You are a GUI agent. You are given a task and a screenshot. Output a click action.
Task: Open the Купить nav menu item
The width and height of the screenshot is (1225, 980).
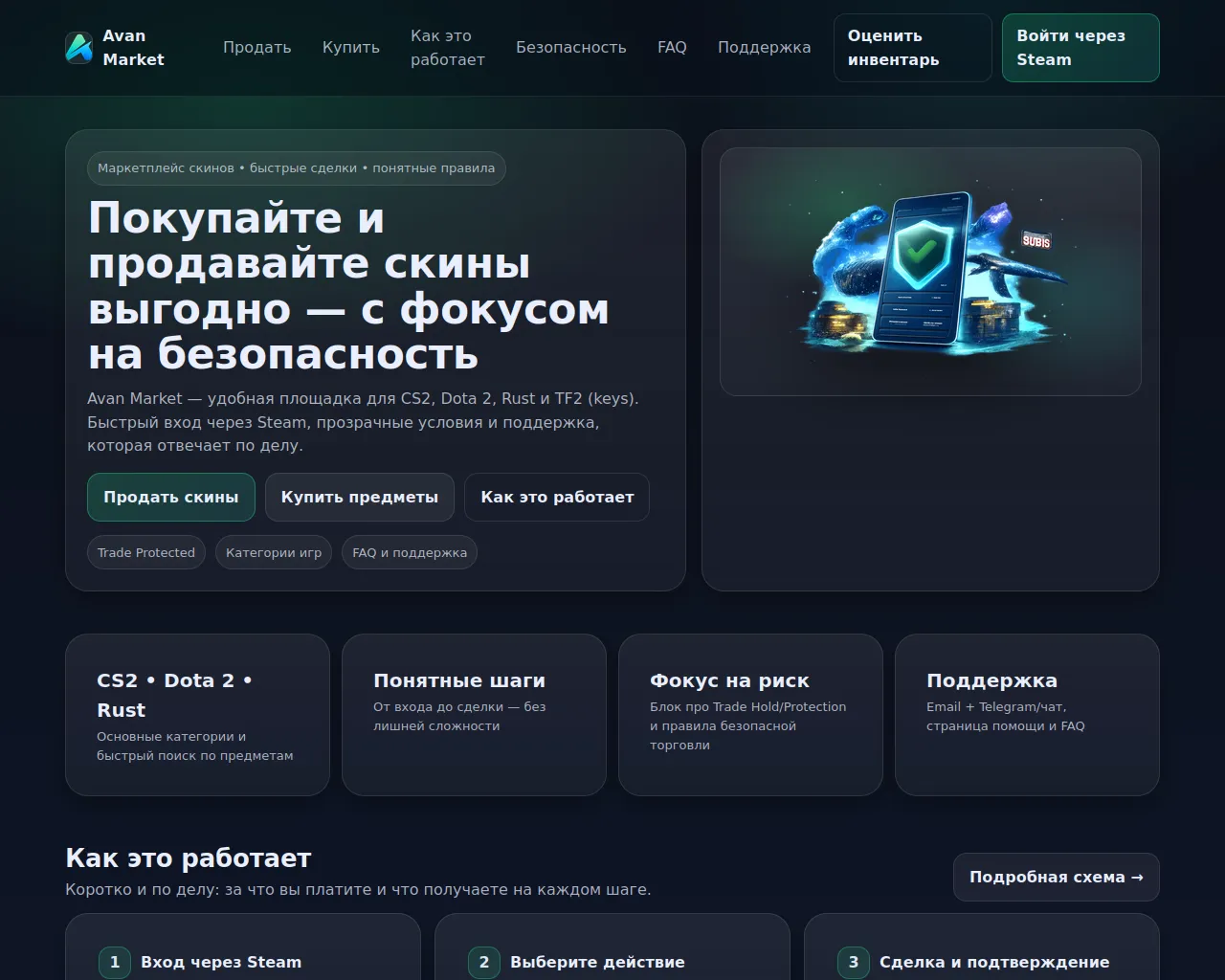(x=350, y=48)
